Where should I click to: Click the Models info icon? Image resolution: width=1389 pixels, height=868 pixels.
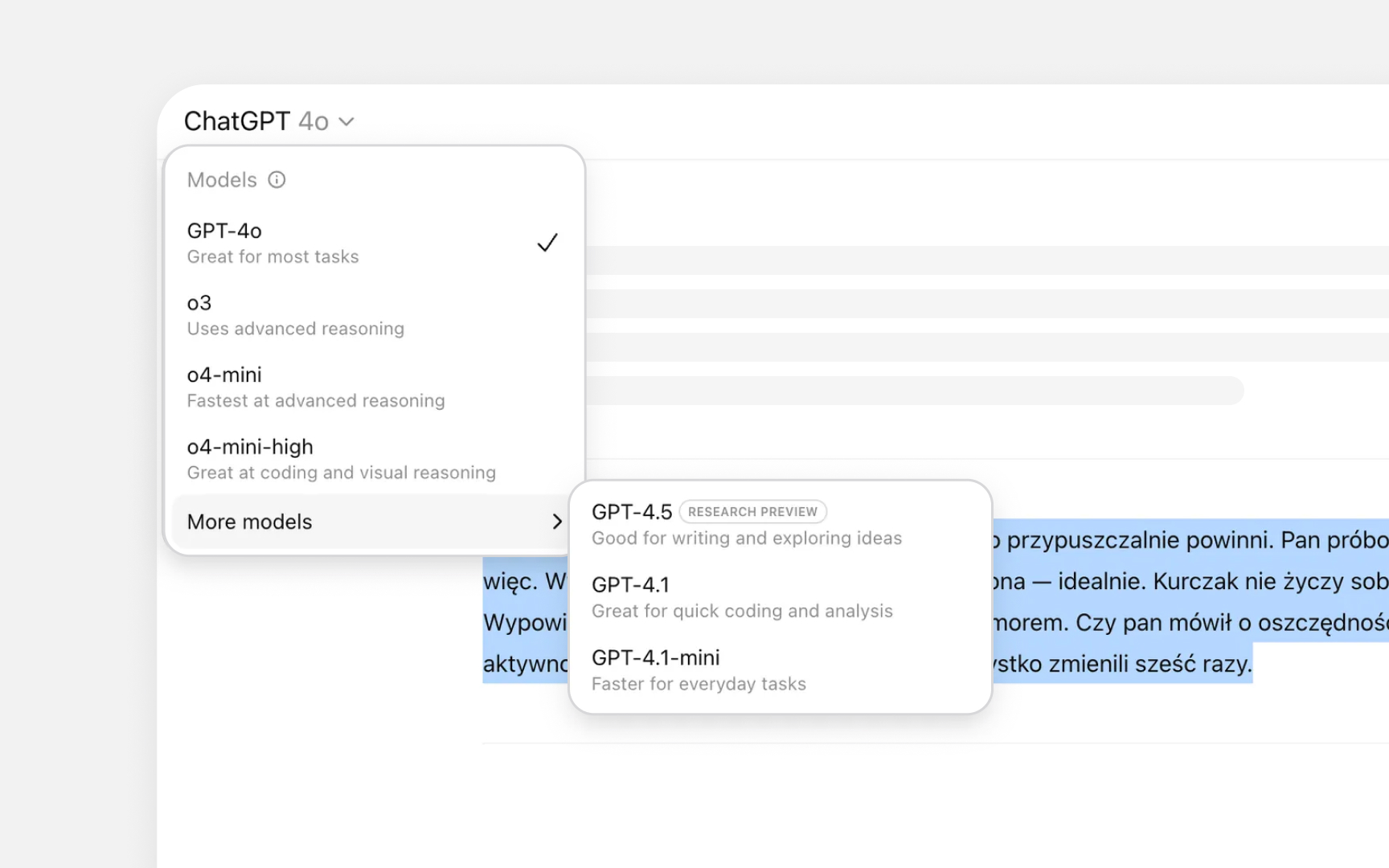277,180
